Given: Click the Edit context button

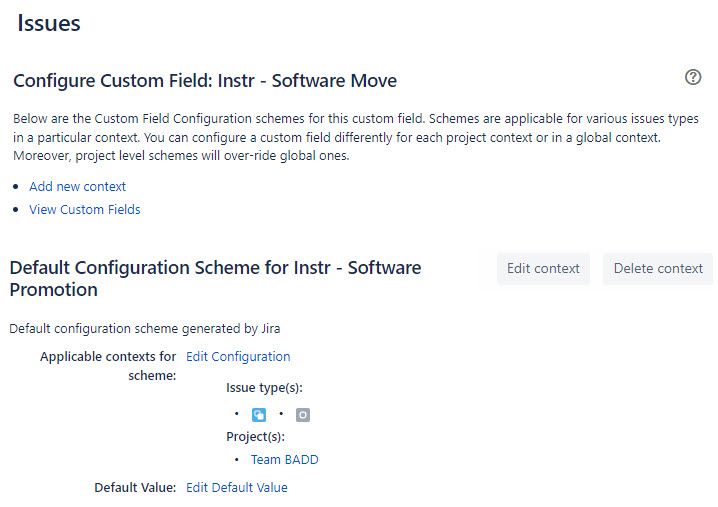Looking at the screenshot, I should 543,268.
